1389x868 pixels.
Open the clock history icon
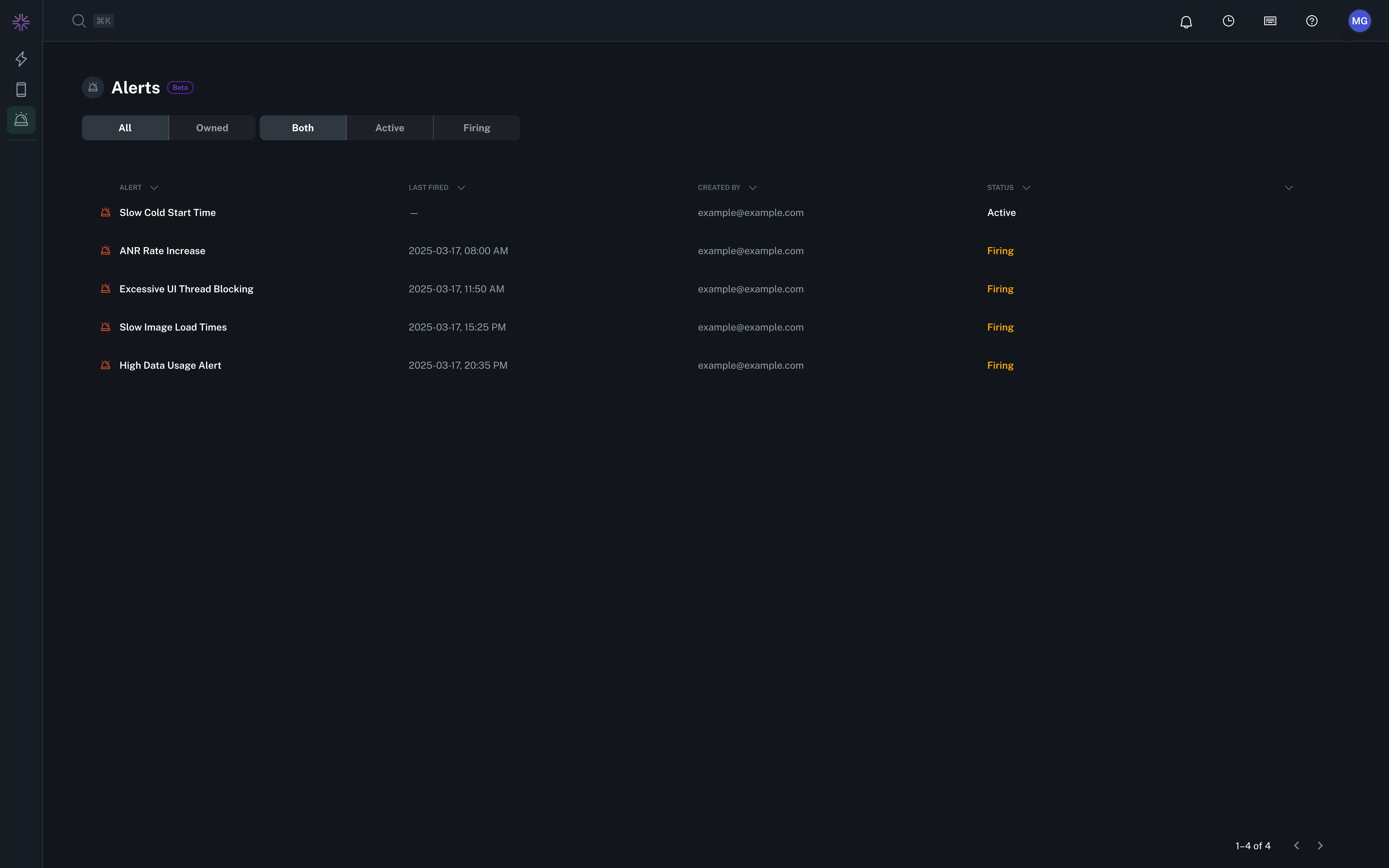[x=1228, y=21]
